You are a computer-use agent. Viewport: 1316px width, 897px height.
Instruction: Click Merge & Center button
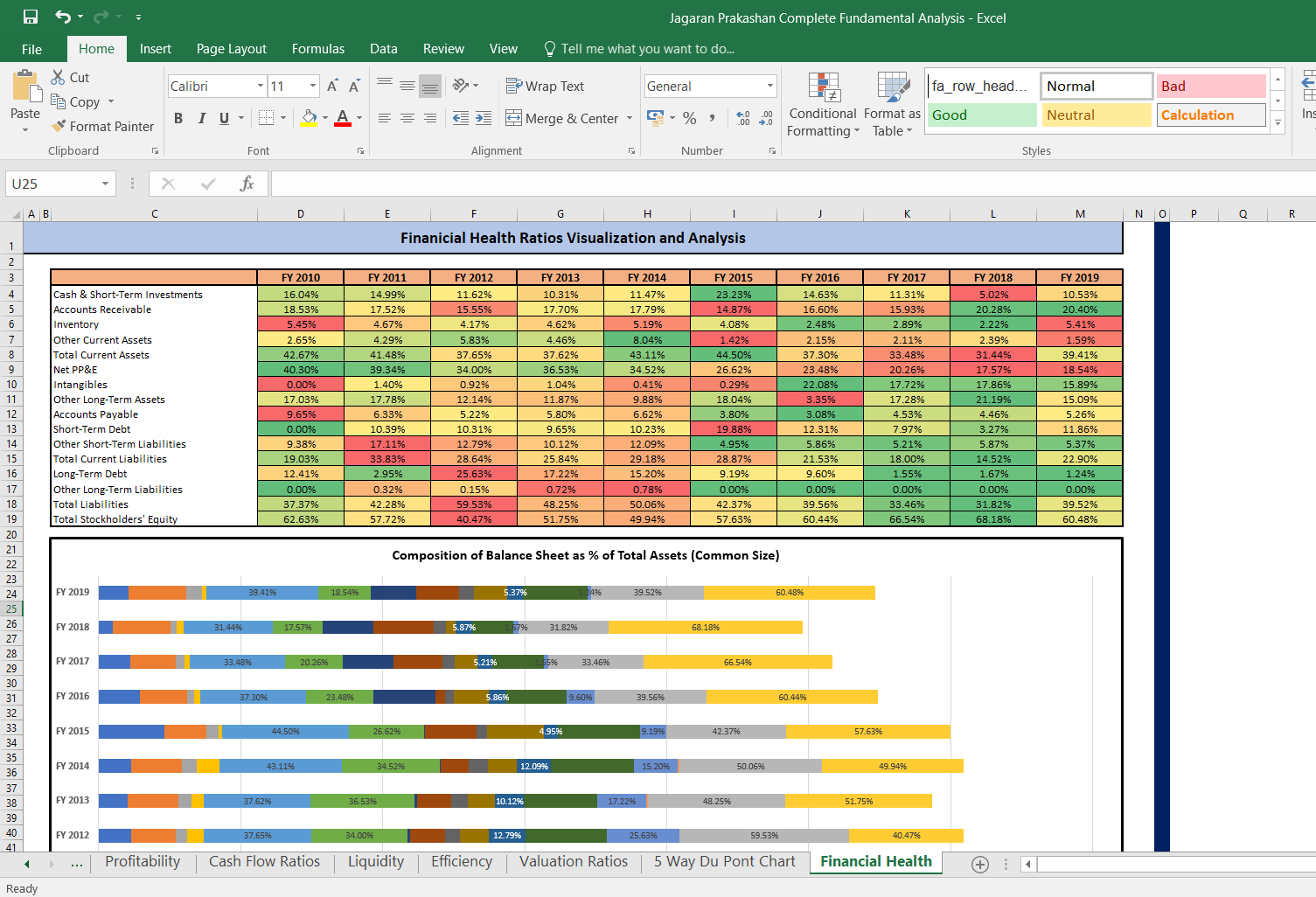562,118
